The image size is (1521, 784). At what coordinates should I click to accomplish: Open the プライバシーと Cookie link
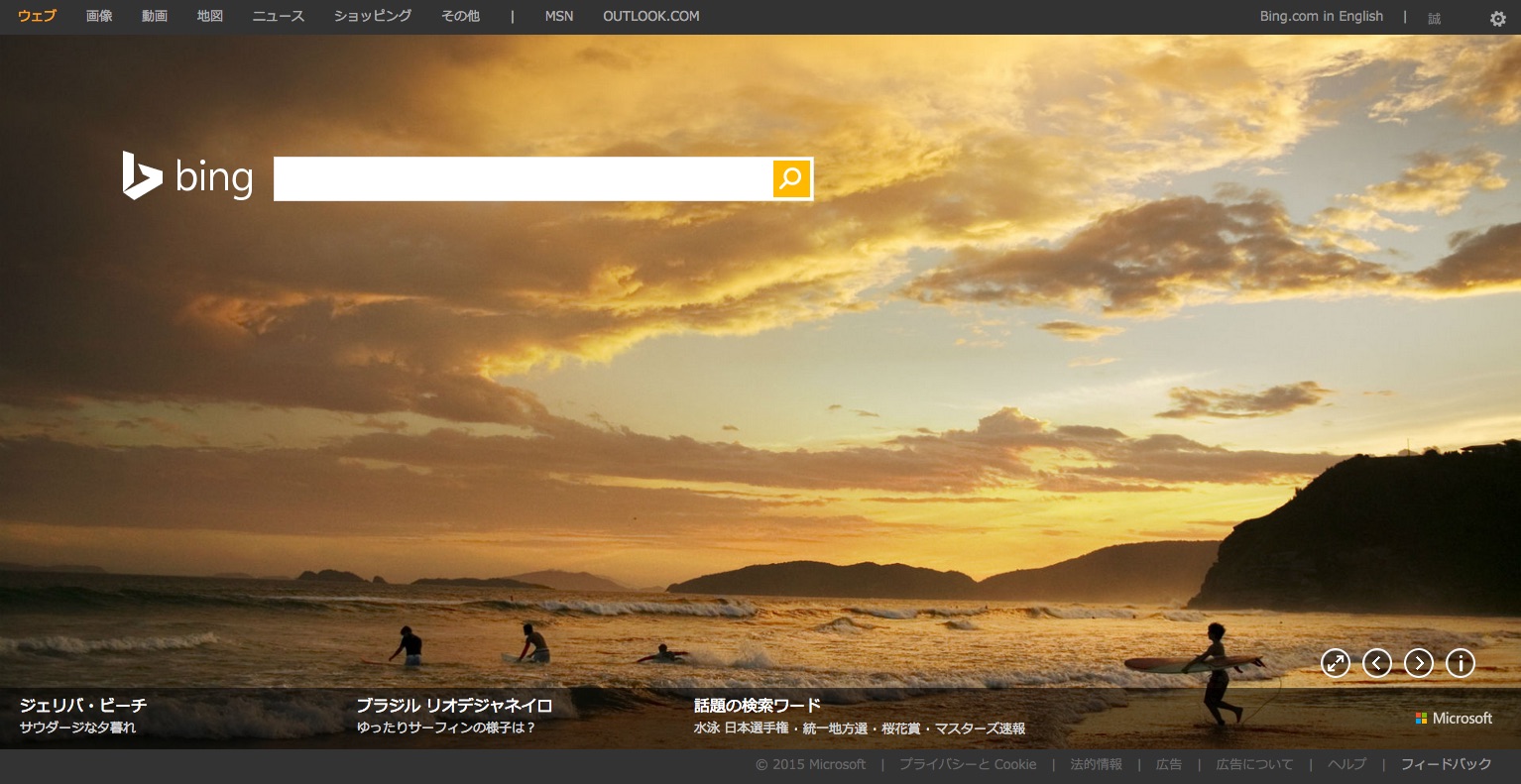968,764
